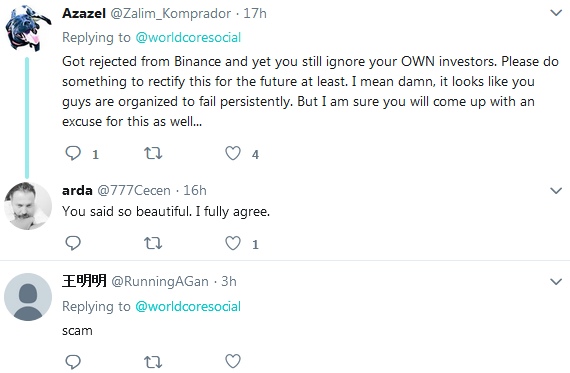Click the default gray avatar of RunningAGan
The image size is (570, 373).
(28, 297)
